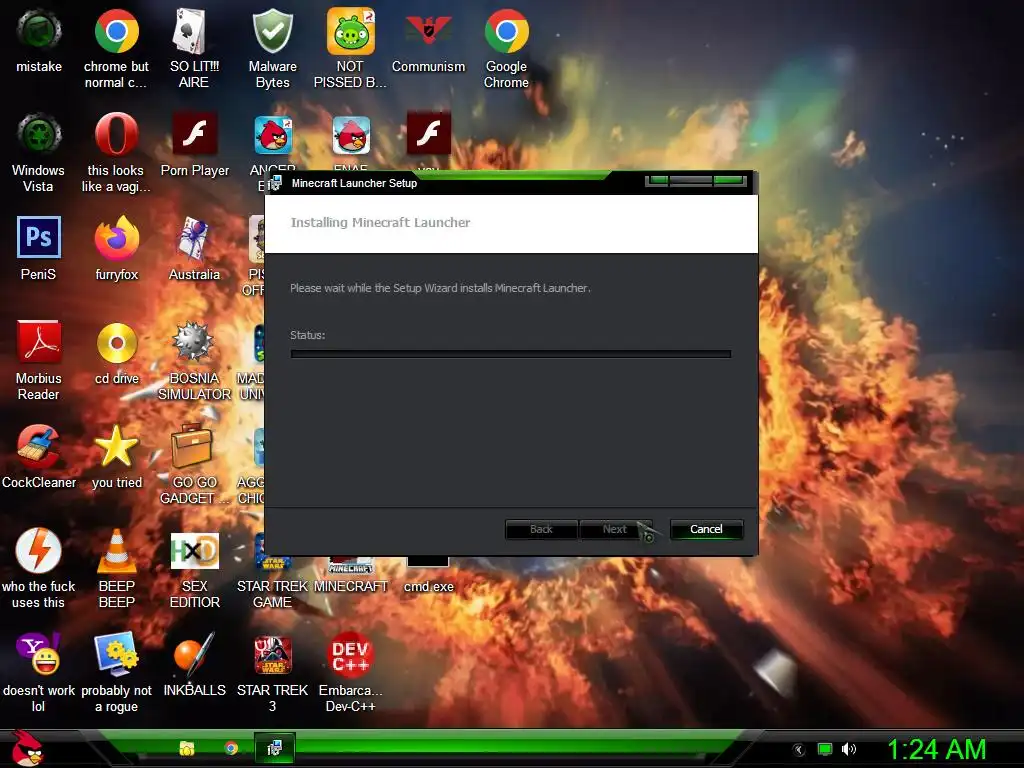
Task: Select the installer taskbar button
Action: coord(274,748)
